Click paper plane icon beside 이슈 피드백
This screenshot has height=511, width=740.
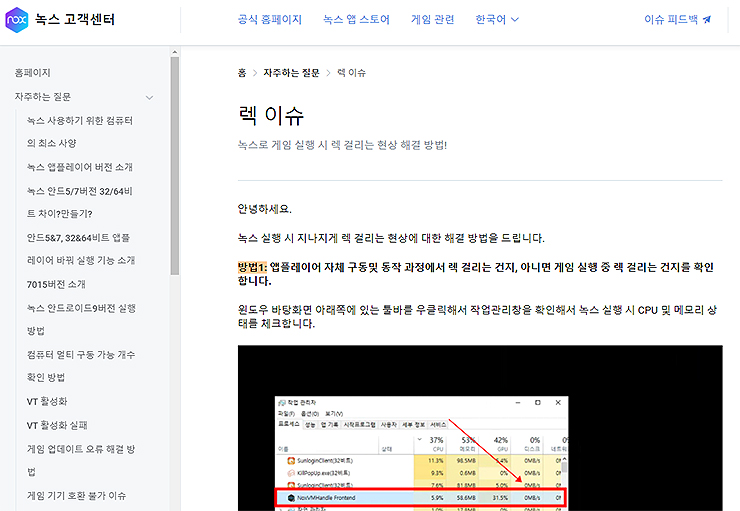click(x=706, y=20)
